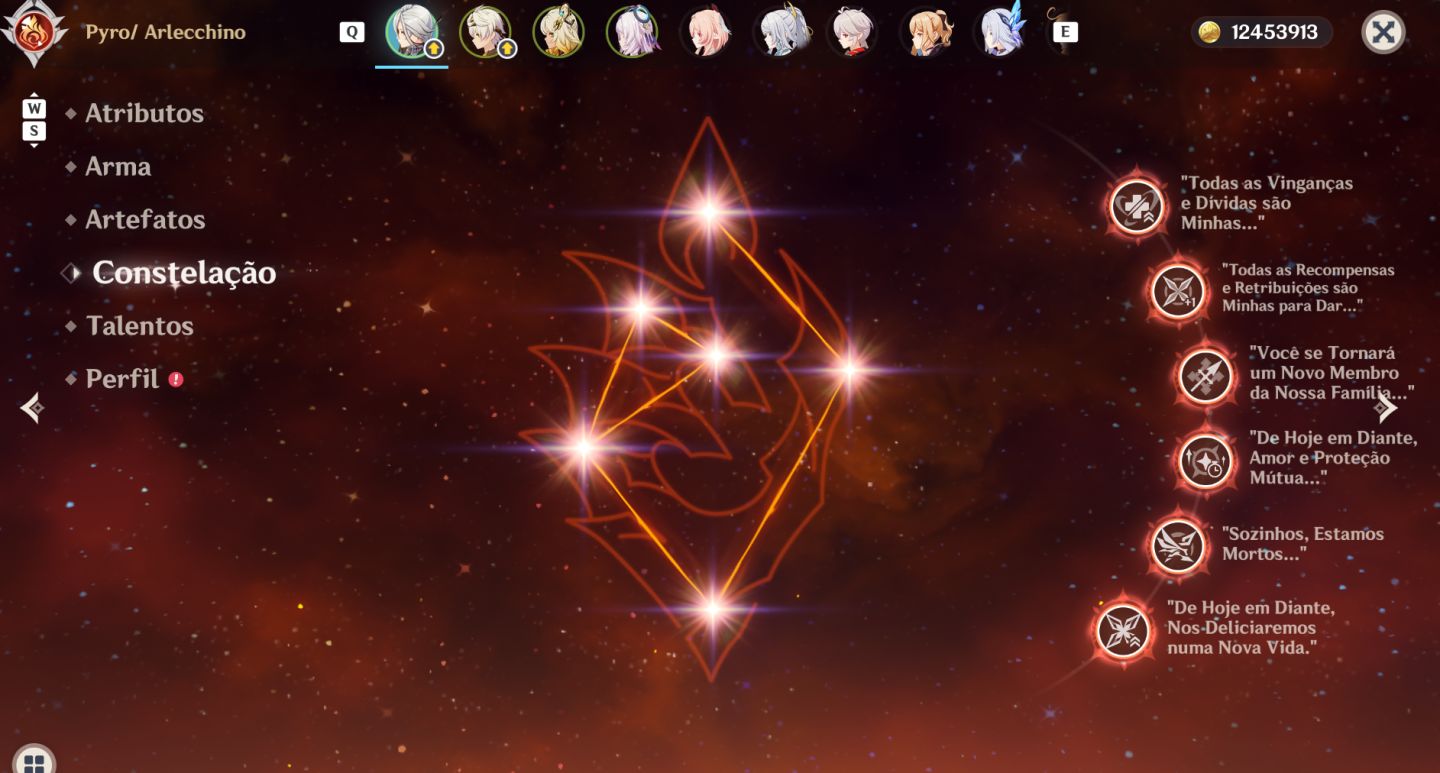This screenshot has width=1440, height=773.
Task: Switch to the white-haired character with red collar
Action: pos(854,32)
